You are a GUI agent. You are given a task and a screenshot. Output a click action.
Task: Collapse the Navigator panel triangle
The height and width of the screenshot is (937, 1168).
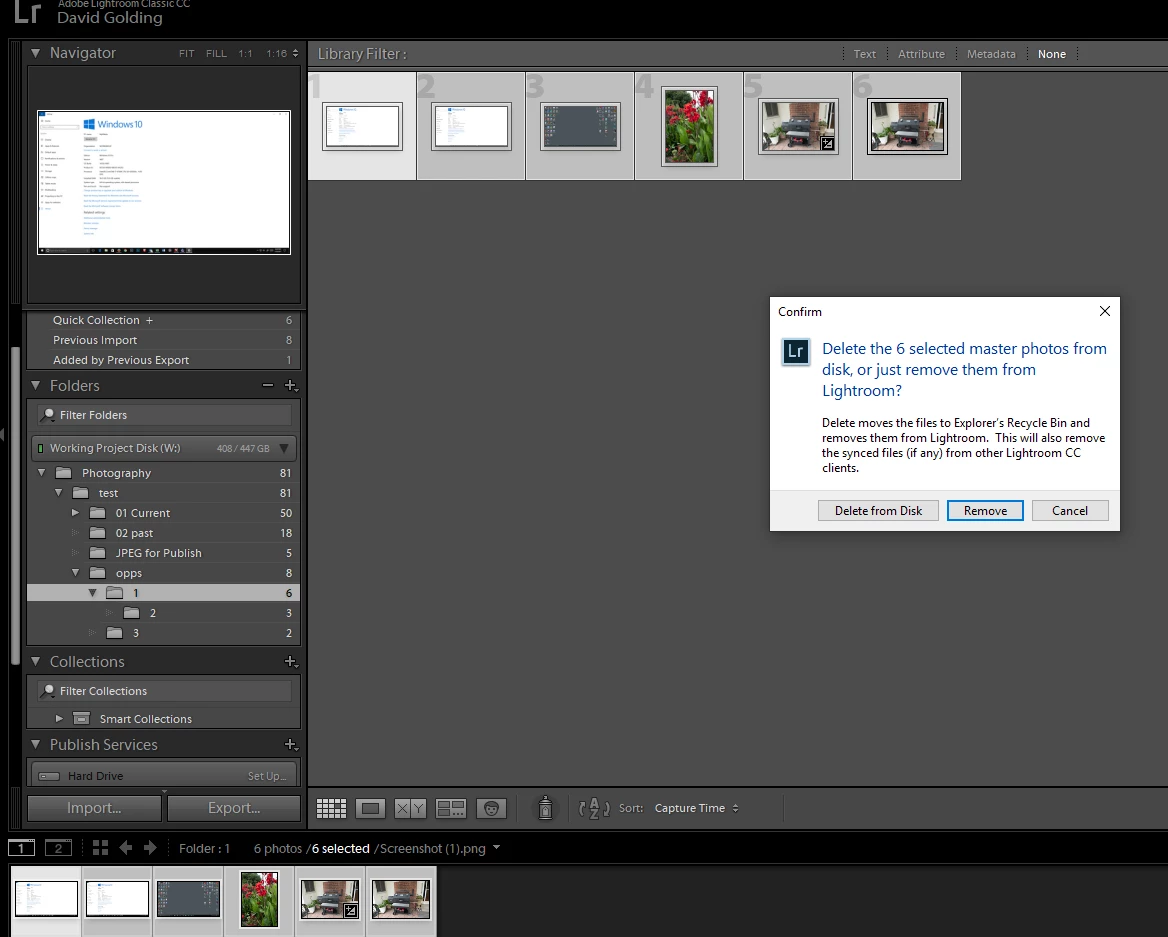pos(35,53)
